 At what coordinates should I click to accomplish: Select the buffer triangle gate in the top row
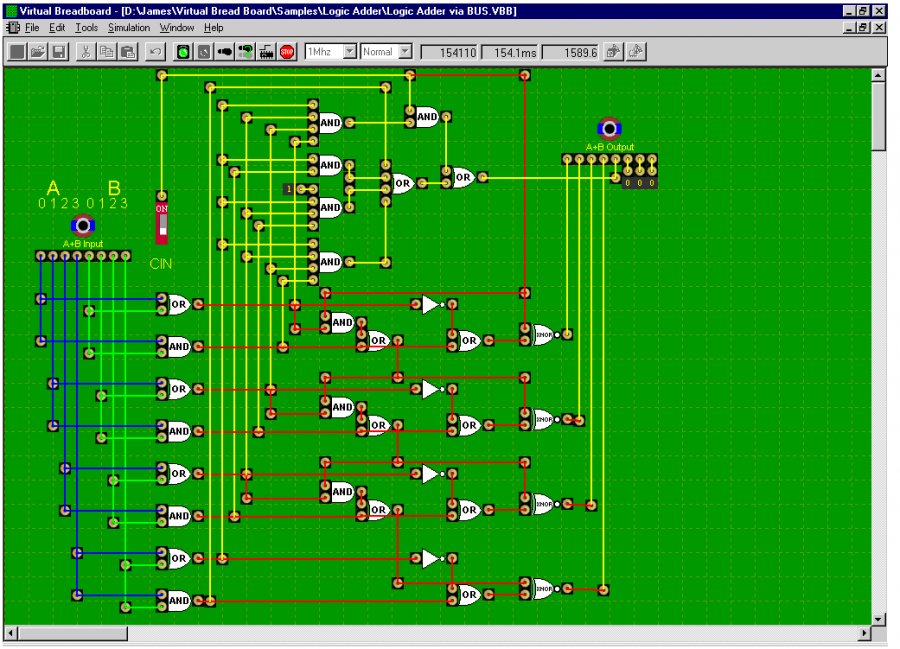(430, 305)
